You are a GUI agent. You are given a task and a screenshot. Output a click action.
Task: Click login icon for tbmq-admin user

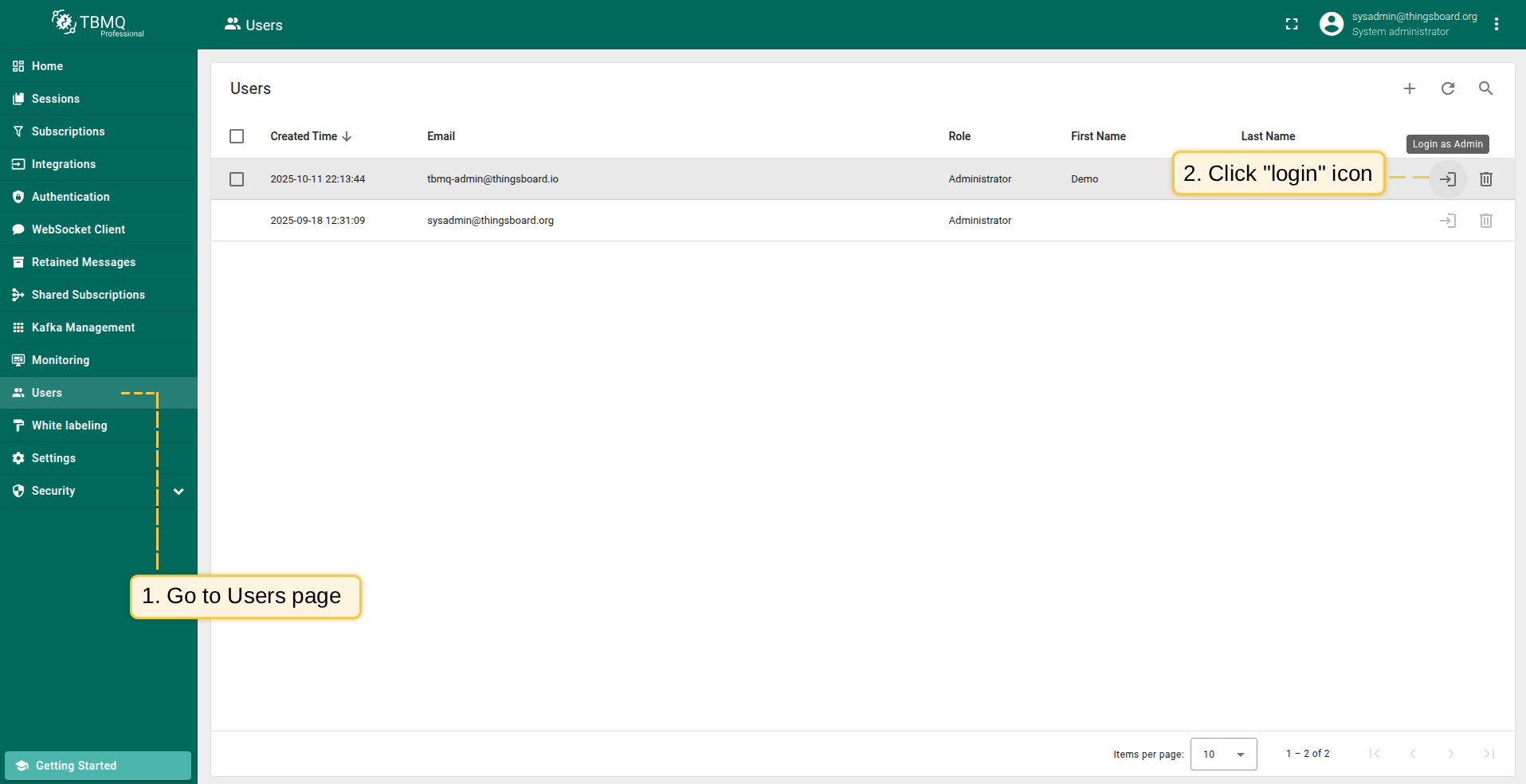click(1447, 179)
